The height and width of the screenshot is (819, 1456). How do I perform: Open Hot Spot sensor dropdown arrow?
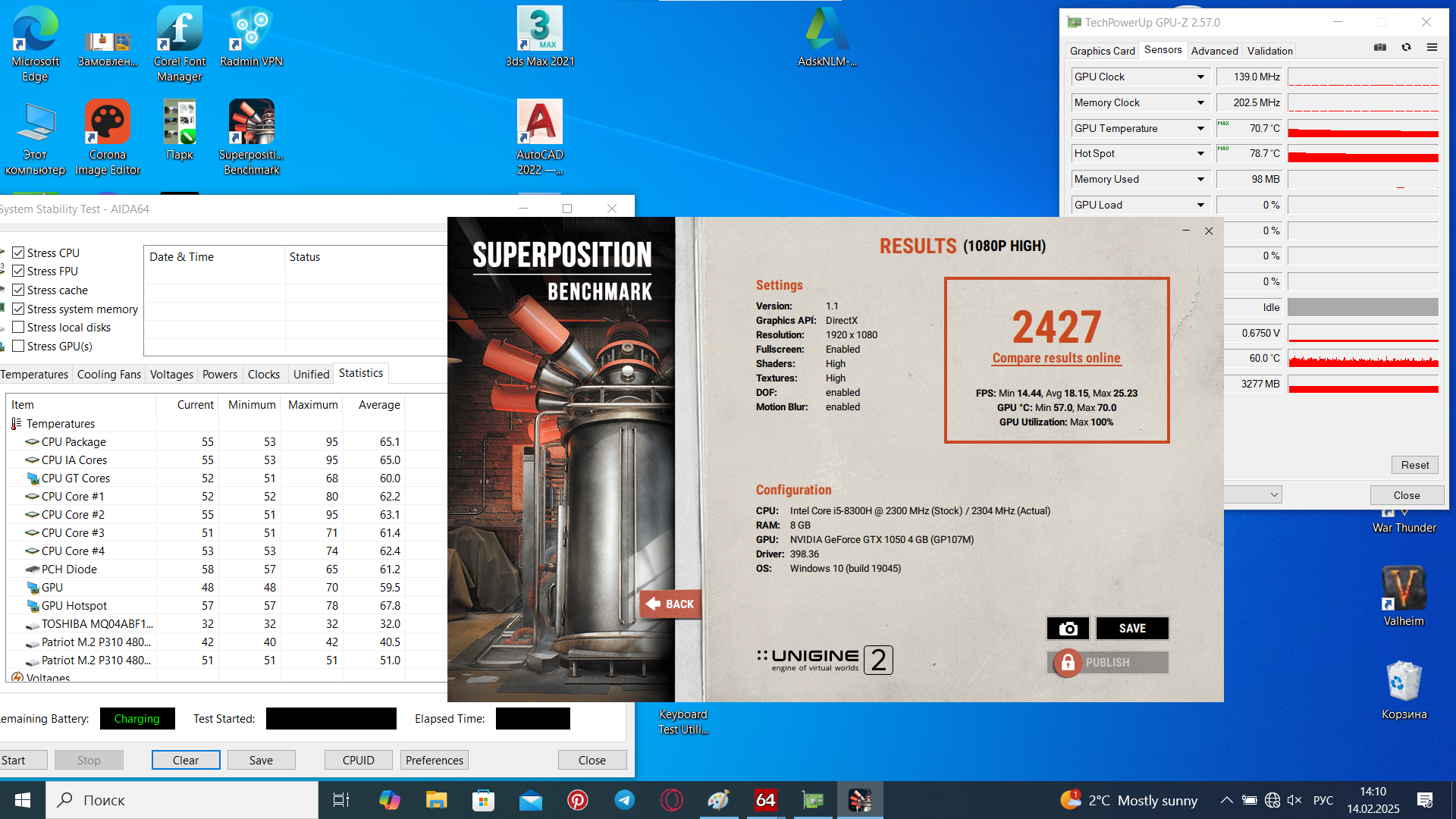pos(1200,153)
